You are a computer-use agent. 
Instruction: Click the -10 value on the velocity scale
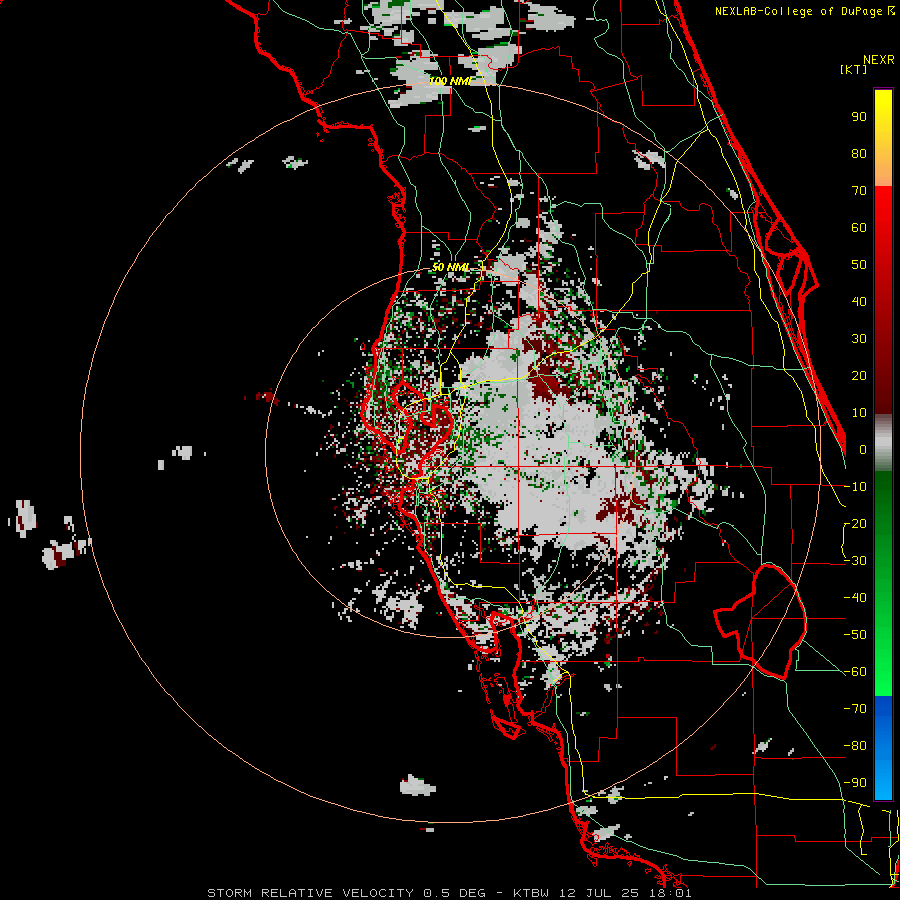tap(855, 487)
